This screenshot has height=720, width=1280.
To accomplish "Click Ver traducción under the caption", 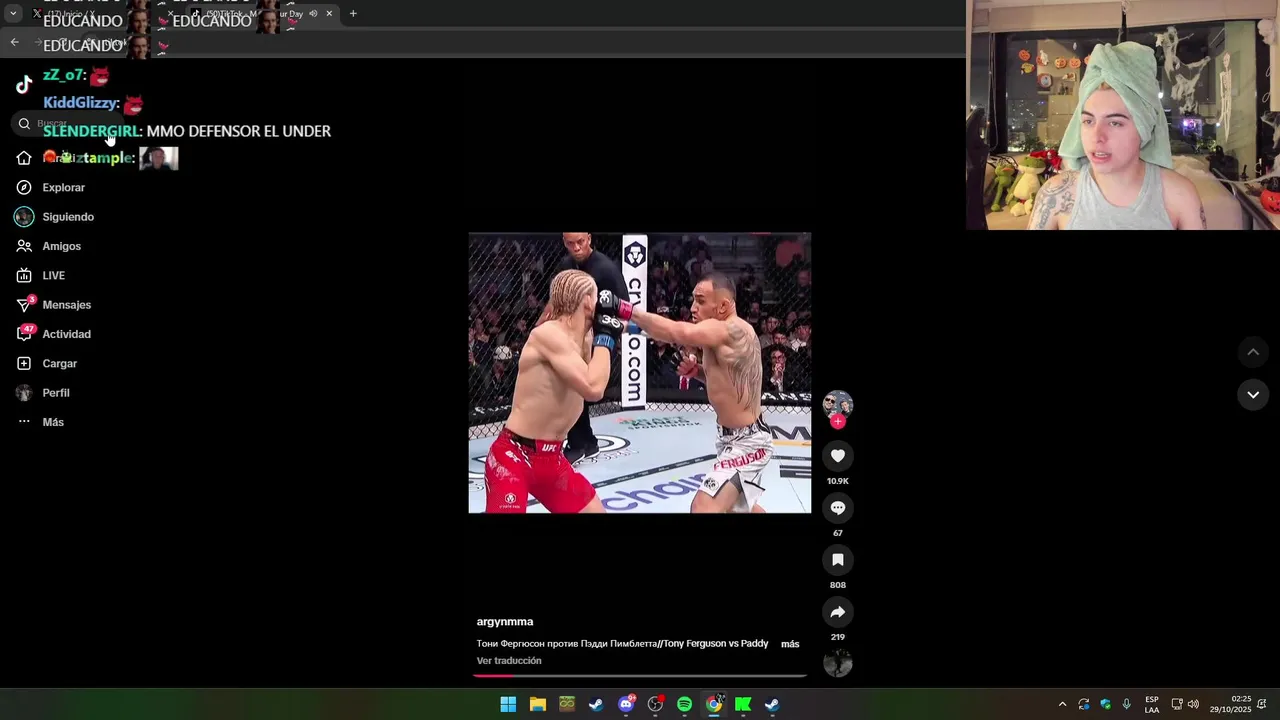I will click(509, 661).
